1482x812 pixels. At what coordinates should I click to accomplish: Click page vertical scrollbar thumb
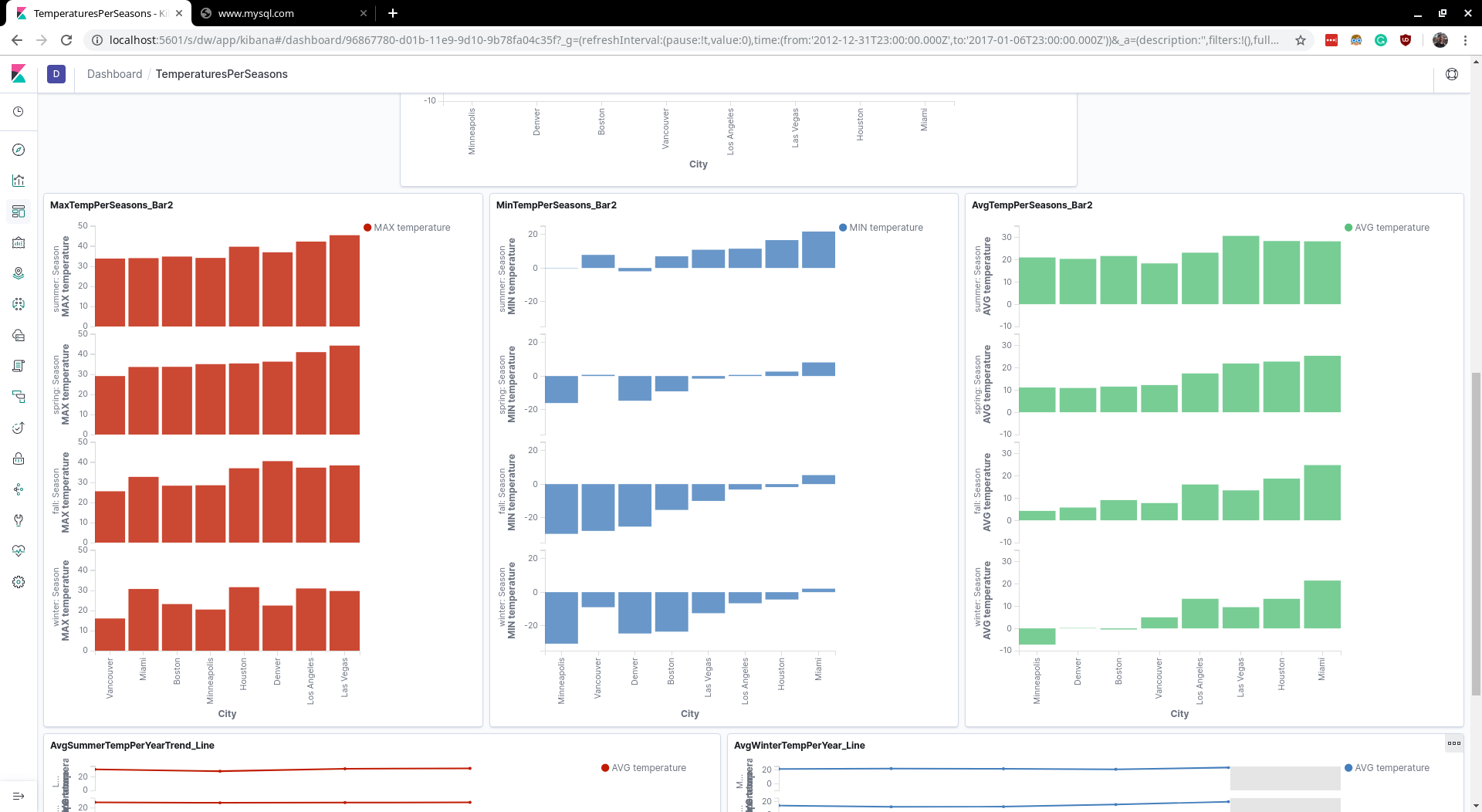[x=1476, y=533]
